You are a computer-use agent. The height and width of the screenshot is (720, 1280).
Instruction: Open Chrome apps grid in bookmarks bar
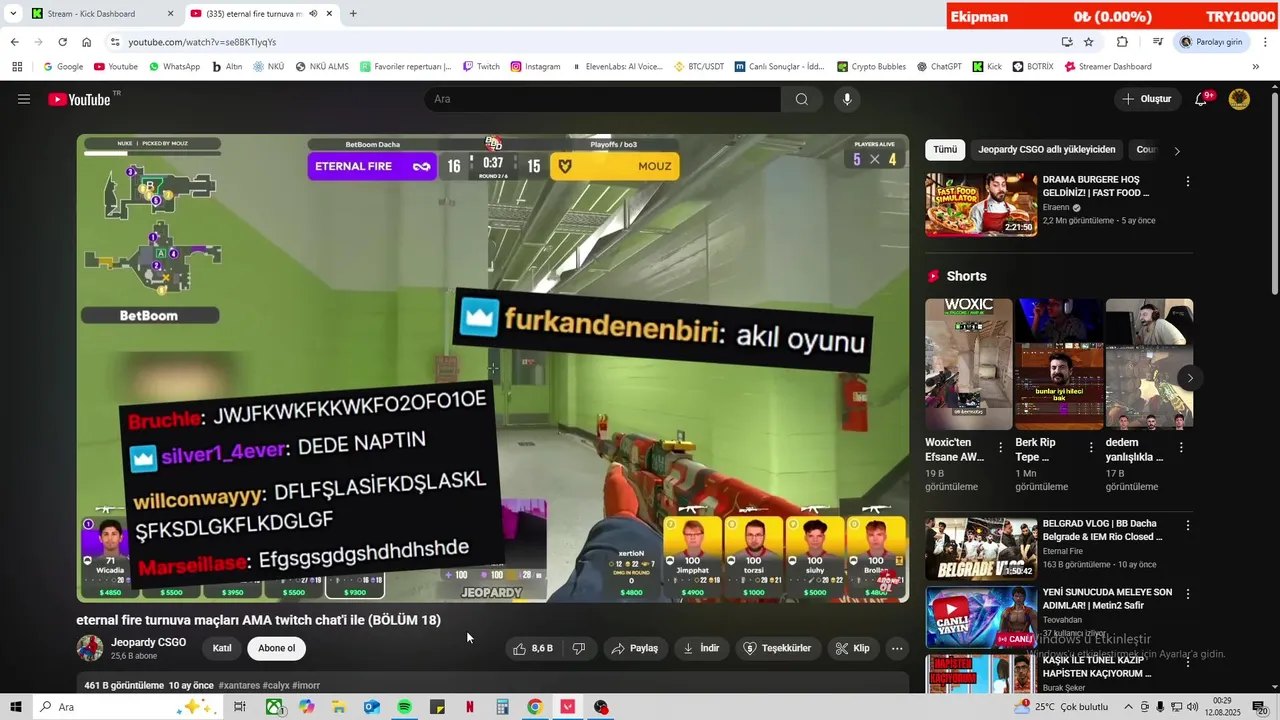point(17,67)
